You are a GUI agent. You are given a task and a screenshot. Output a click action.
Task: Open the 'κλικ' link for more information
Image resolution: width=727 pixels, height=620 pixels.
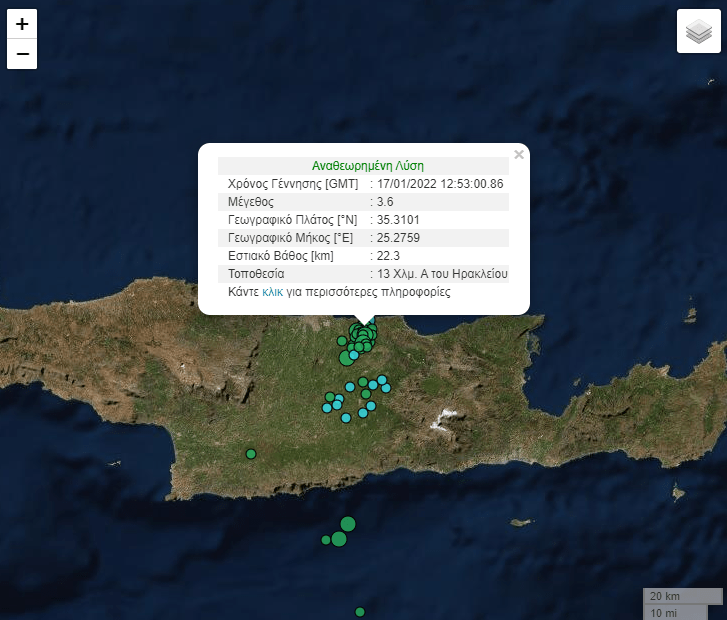272,292
